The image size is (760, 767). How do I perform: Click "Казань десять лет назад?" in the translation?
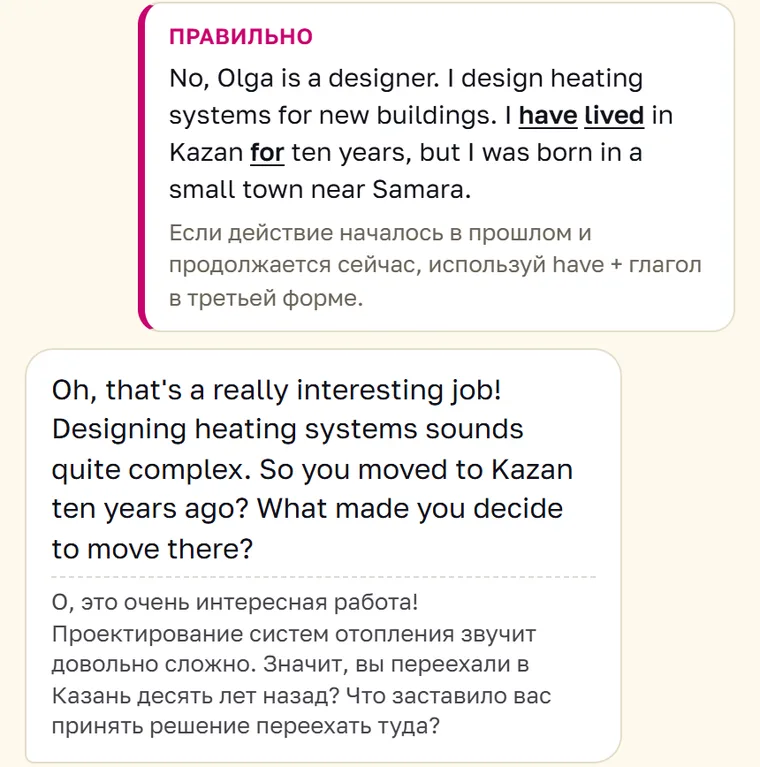tap(195, 696)
